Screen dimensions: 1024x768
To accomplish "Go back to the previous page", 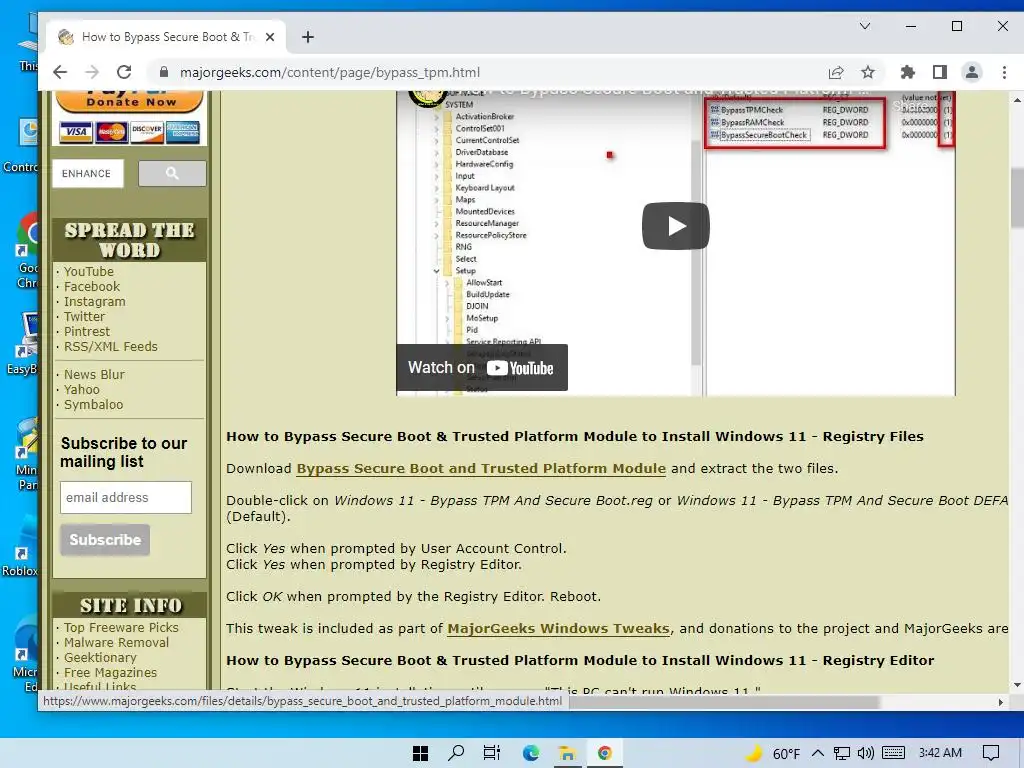I will 60,72.
